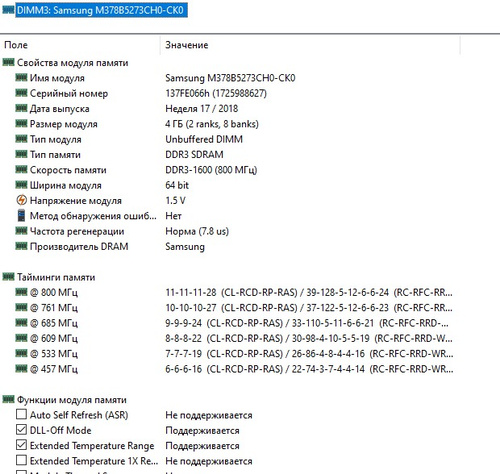The height and width of the screenshot is (474, 500).
Task: Click the 'Метод обнаружения ошиб...' field label
Action: tap(93, 216)
